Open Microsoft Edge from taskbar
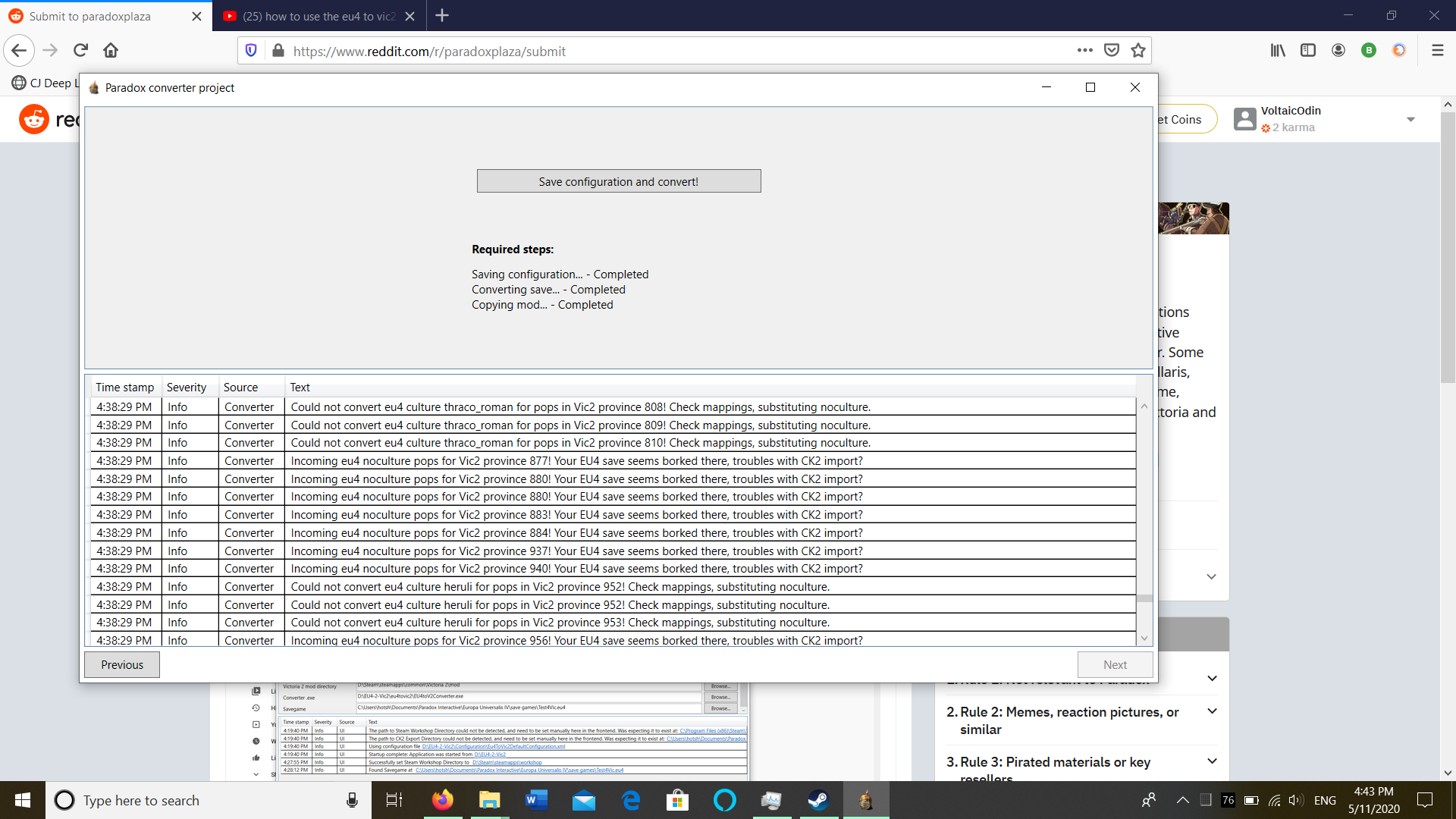 [631, 800]
